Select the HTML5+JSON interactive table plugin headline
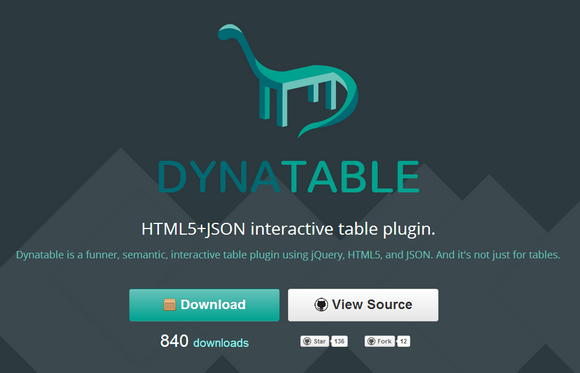Screen dimensions: 580x373 click(289, 229)
